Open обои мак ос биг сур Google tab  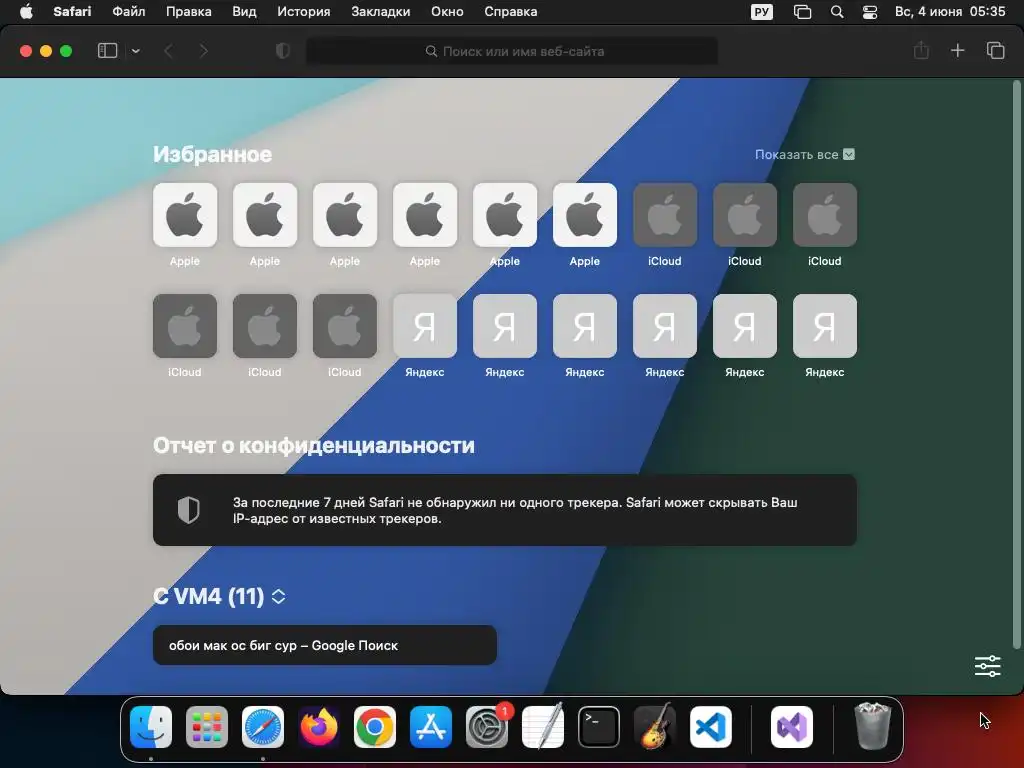[x=325, y=645]
